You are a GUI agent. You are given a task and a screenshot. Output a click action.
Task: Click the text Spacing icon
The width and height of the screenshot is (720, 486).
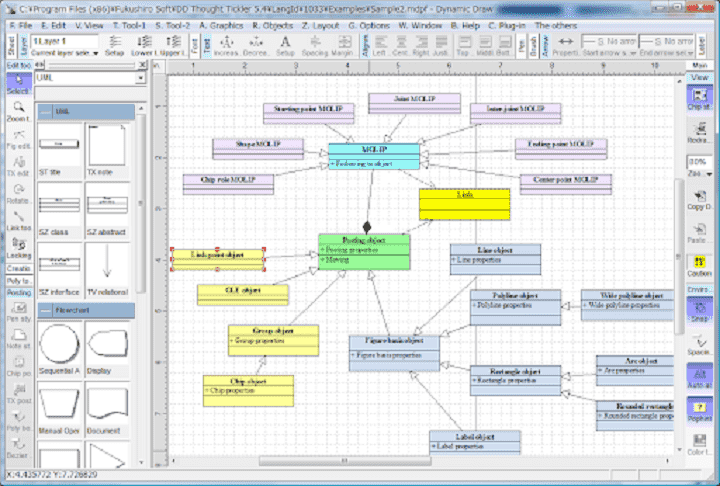click(x=315, y=46)
